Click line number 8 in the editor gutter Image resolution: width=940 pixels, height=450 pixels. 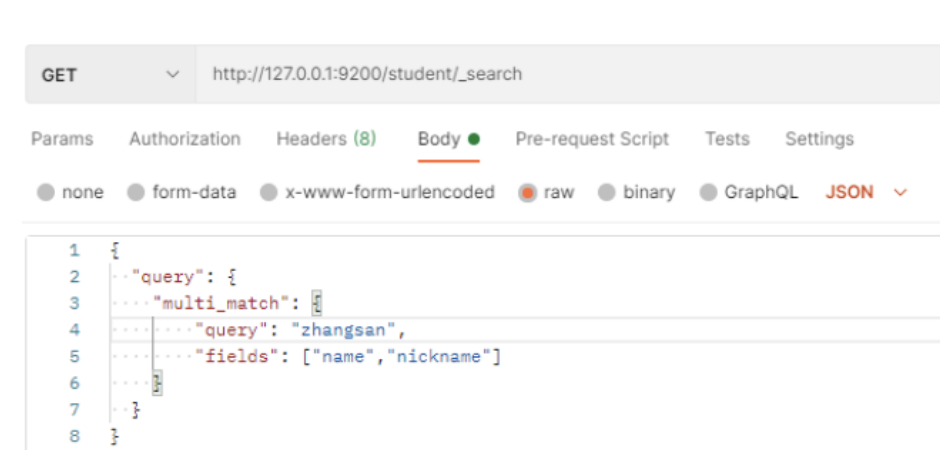click(74, 436)
